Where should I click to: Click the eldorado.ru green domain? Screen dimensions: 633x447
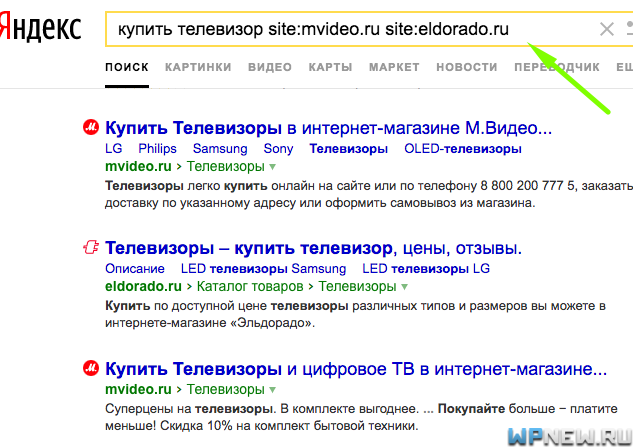coord(143,286)
